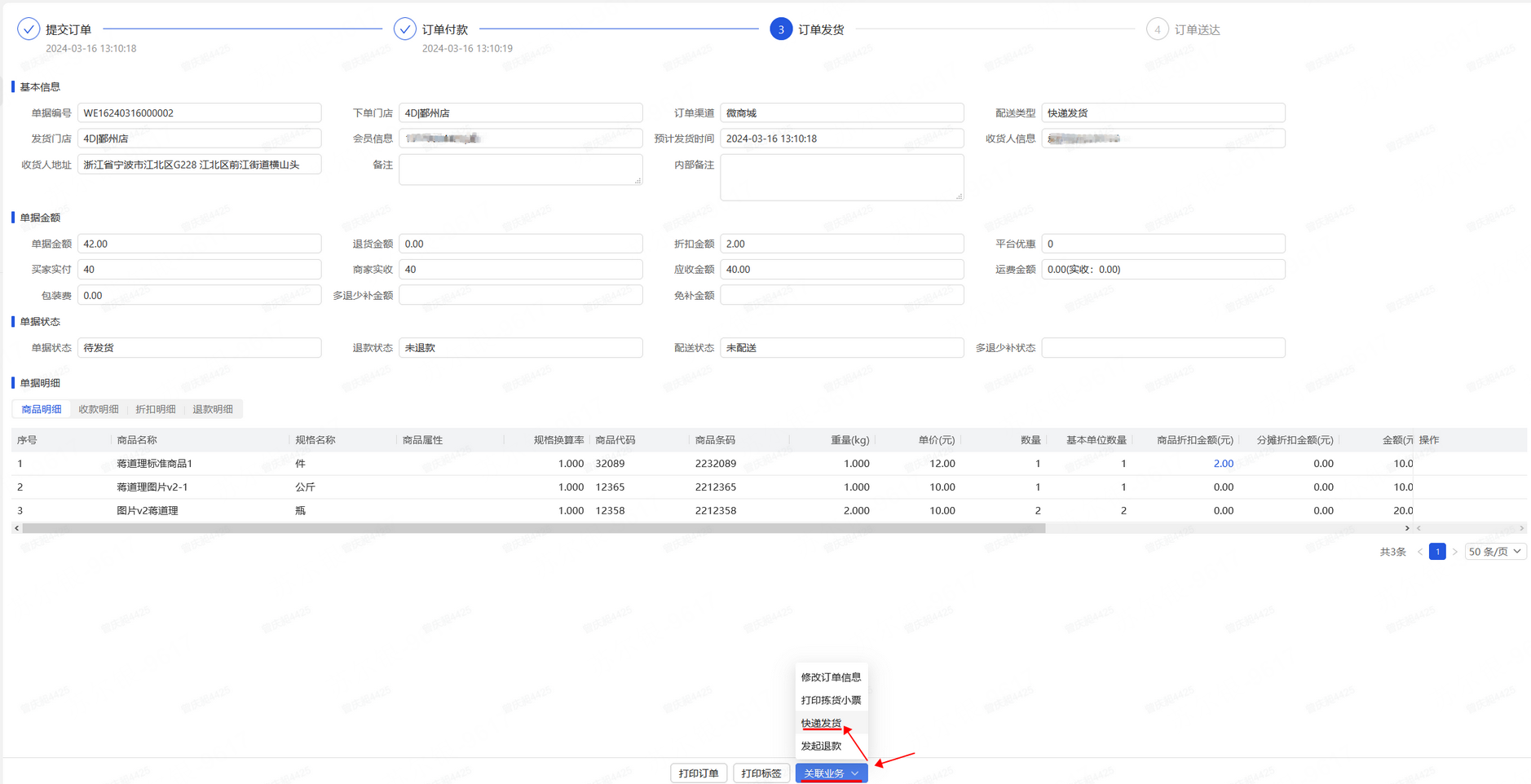Choose 修改订单信息 from the popup menu
Screen dimensions: 1531x784
831,677
